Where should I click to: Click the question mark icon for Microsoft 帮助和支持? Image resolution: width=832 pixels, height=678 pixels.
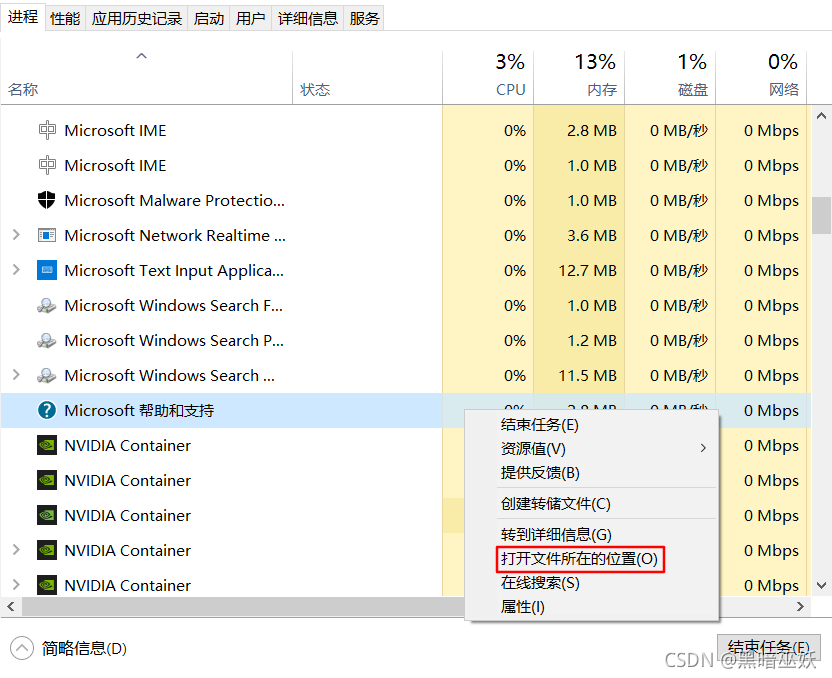[x=47, y=410]
